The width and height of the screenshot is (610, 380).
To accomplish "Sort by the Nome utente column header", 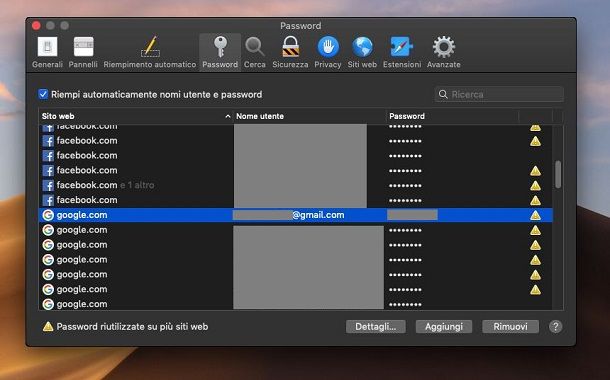I will [x=310, y=116].
